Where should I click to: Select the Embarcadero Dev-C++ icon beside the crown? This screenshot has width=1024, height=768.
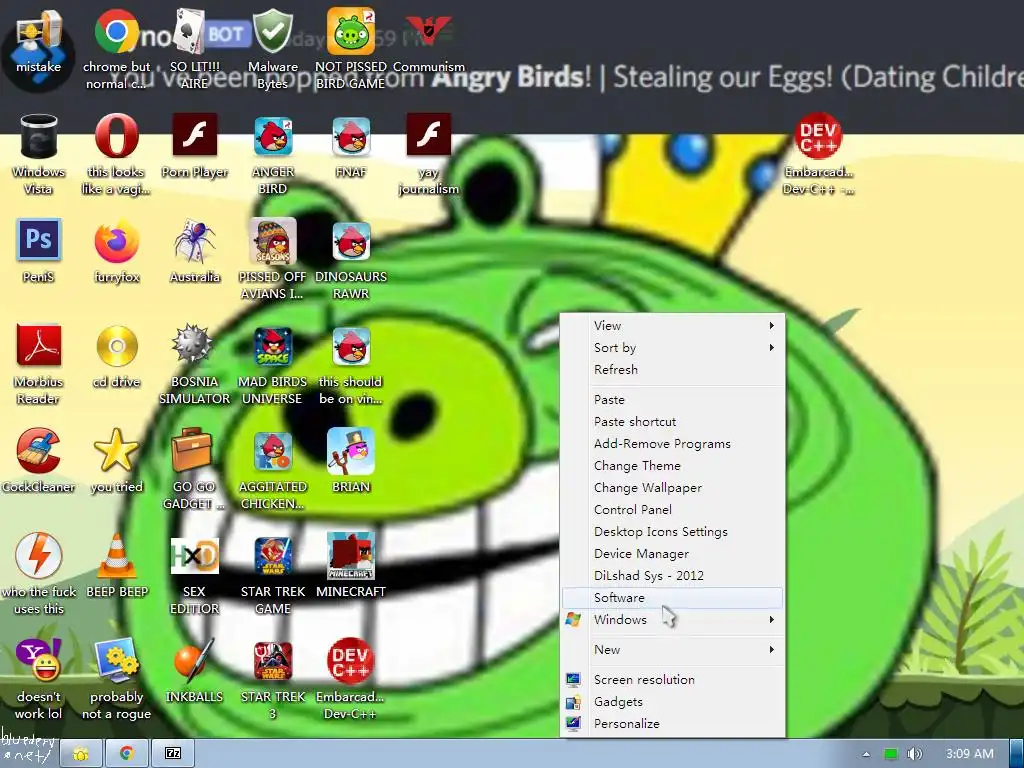click(x=818, y=136)
